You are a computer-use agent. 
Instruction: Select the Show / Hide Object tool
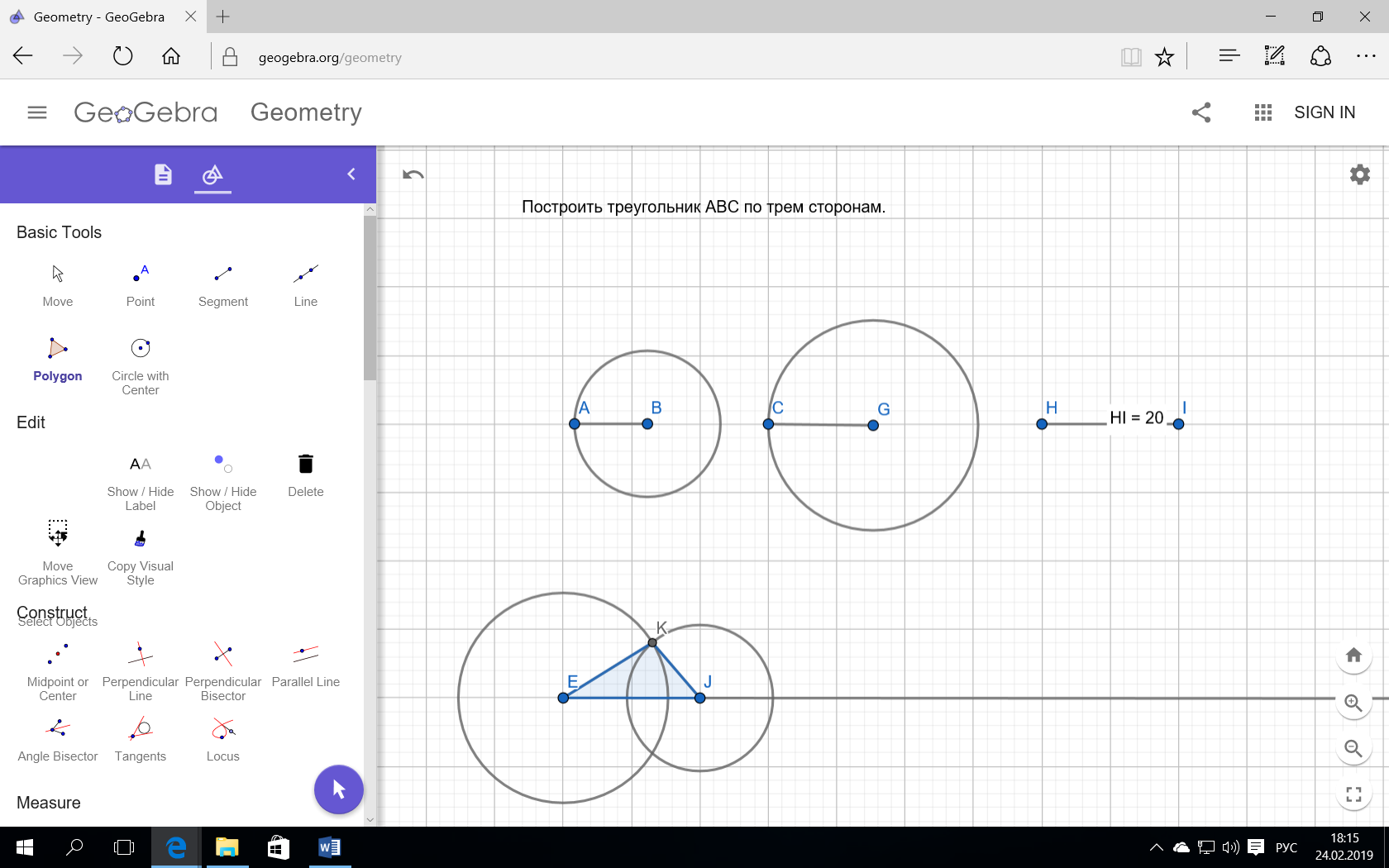223,482
